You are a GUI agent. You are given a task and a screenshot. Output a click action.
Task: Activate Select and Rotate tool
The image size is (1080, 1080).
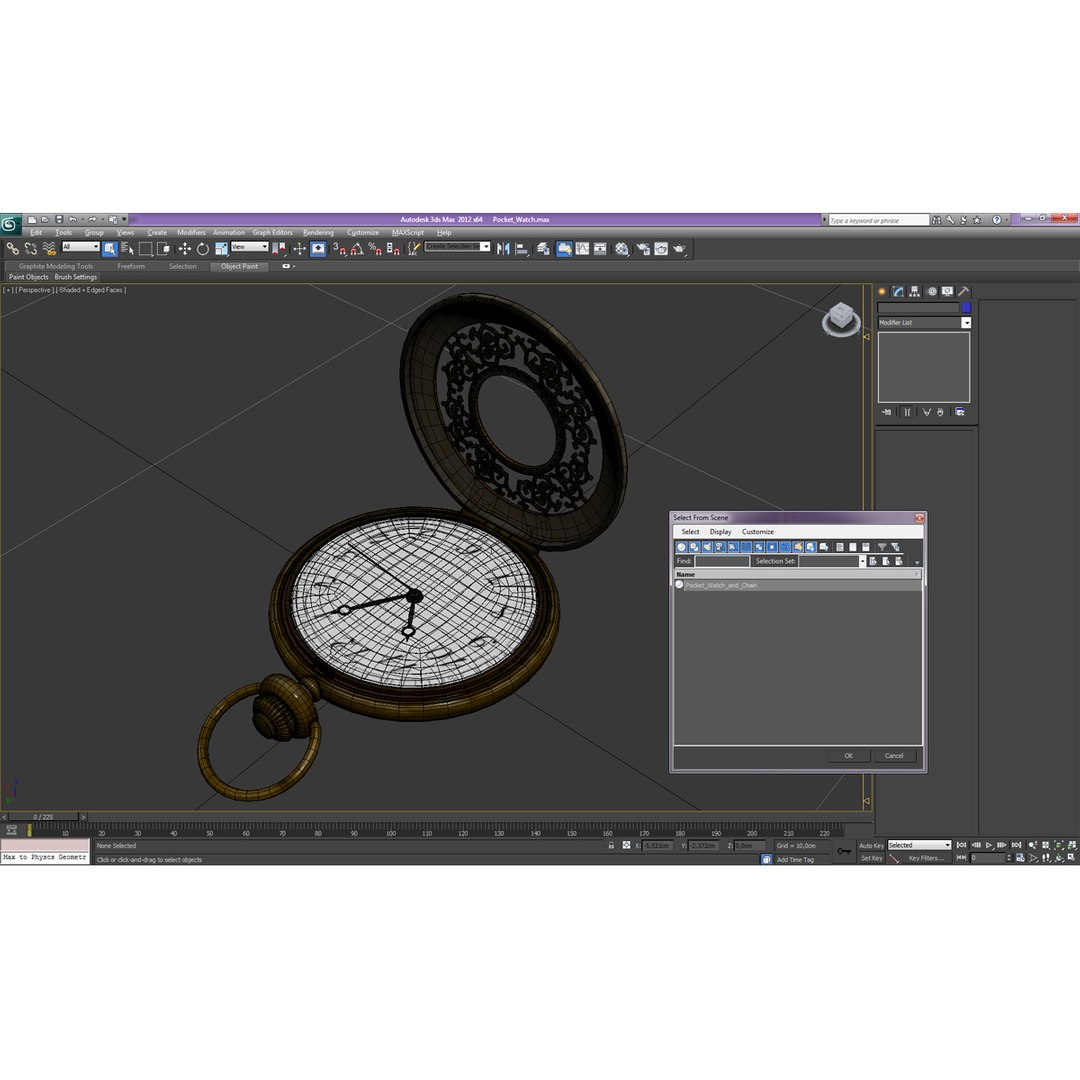202,249
